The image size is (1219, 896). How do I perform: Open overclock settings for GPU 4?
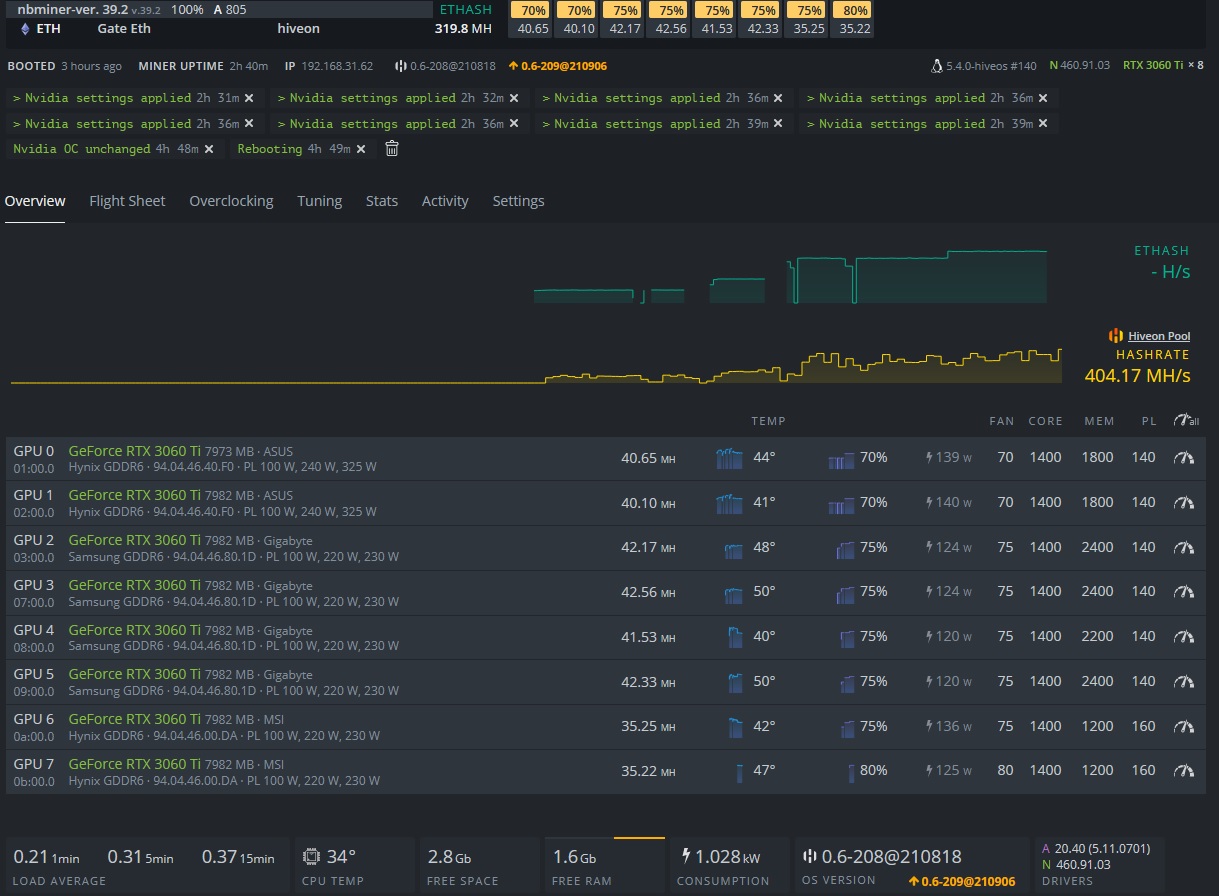click(x=1184, y=636)
